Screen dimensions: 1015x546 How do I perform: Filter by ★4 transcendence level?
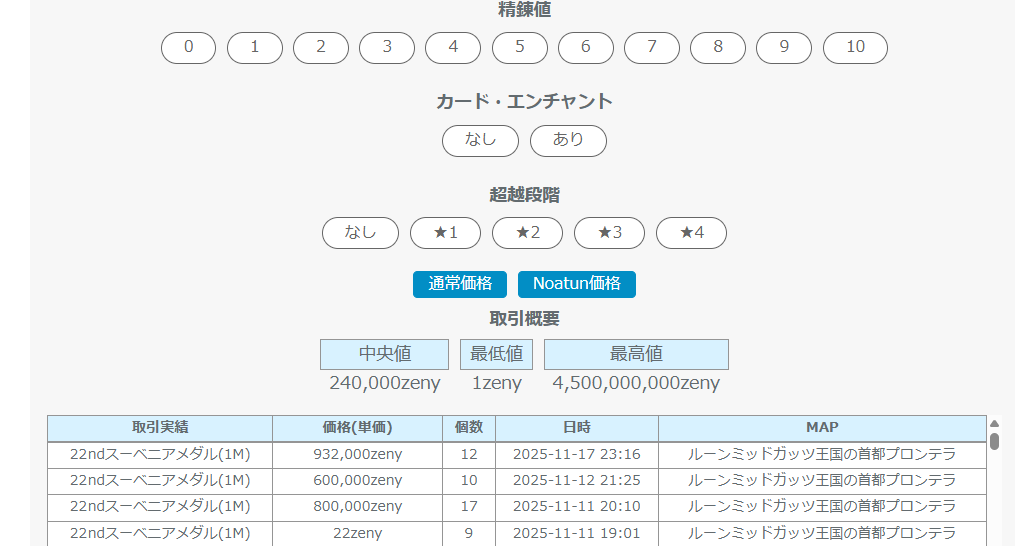click(x=691, y=233)
